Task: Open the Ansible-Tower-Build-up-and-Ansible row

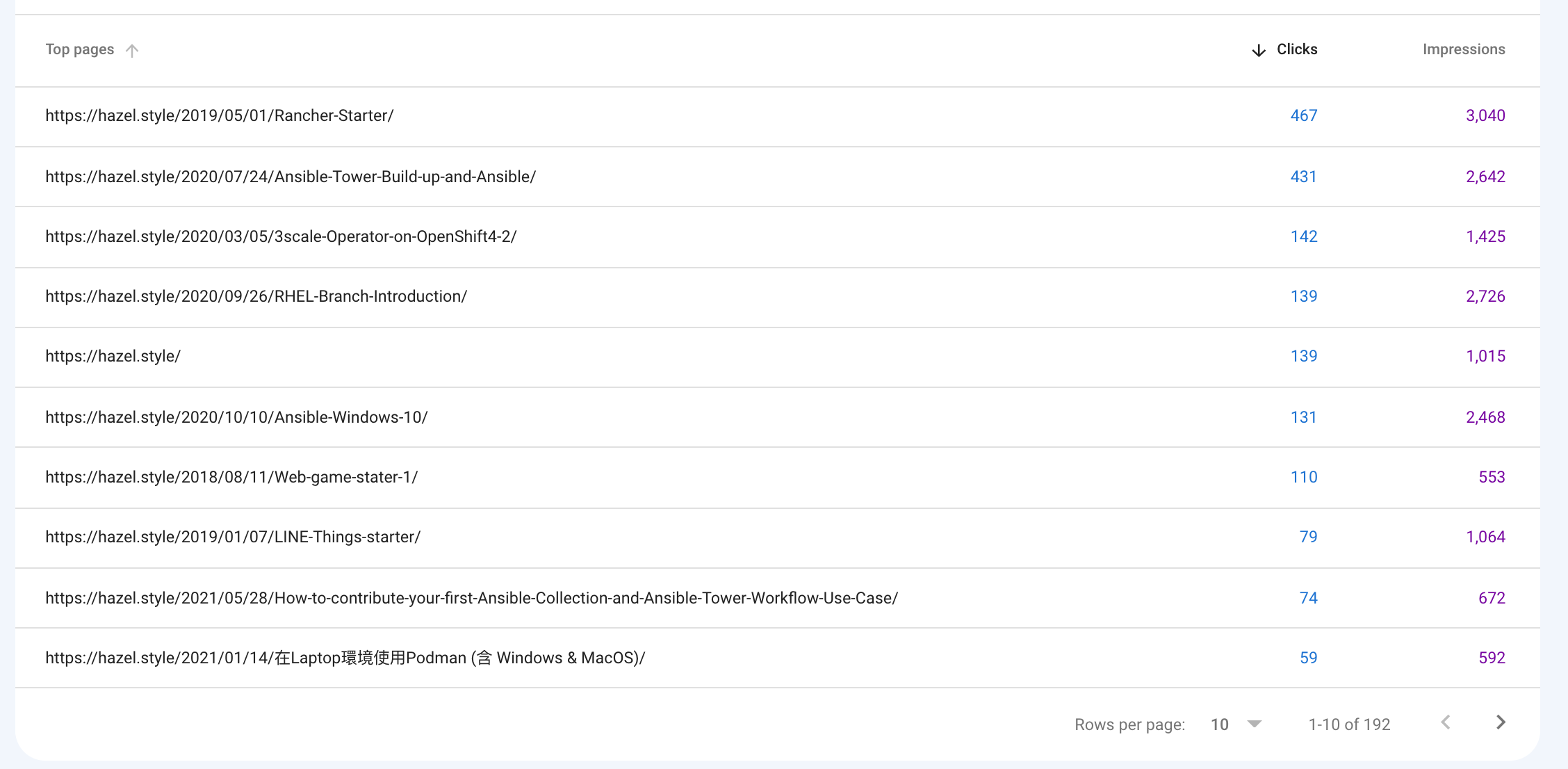Action: tap(778, 177)
